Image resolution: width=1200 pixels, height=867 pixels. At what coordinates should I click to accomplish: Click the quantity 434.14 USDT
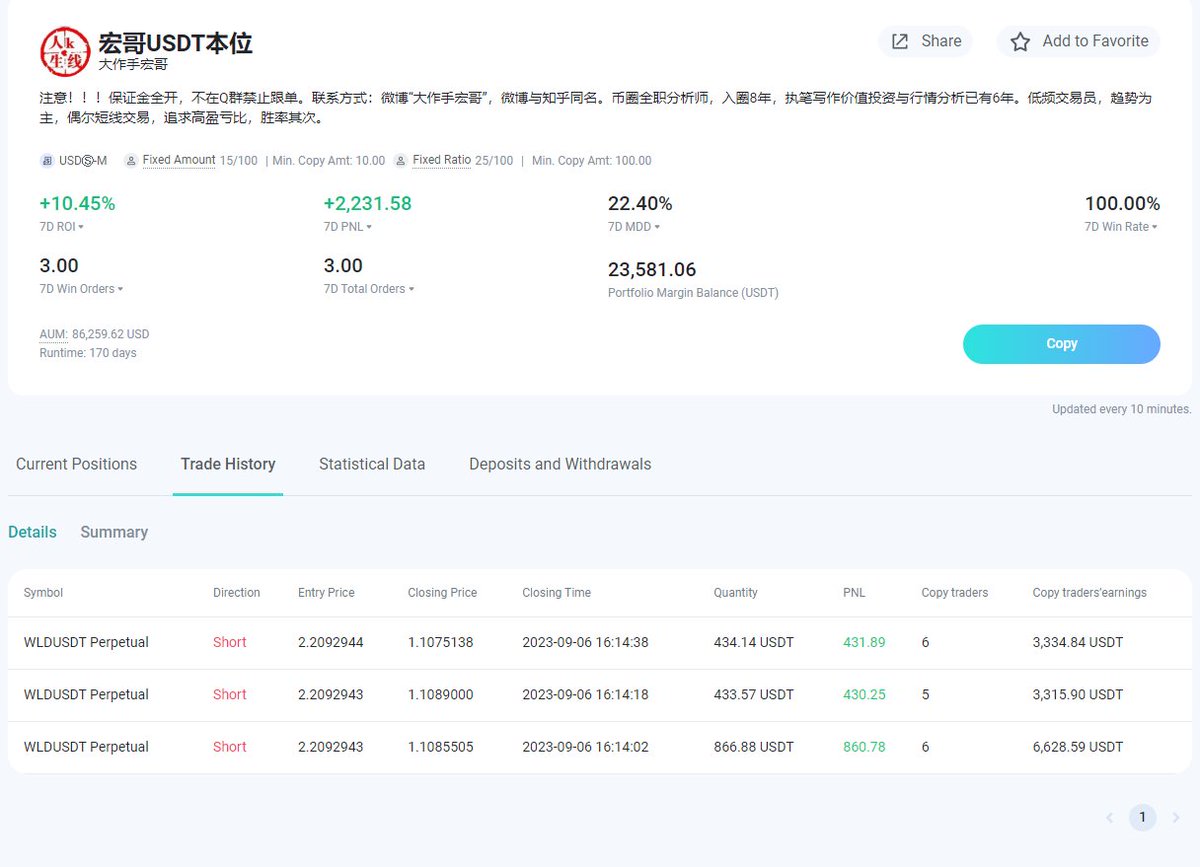pyautogui.click(x=754, y=642)
